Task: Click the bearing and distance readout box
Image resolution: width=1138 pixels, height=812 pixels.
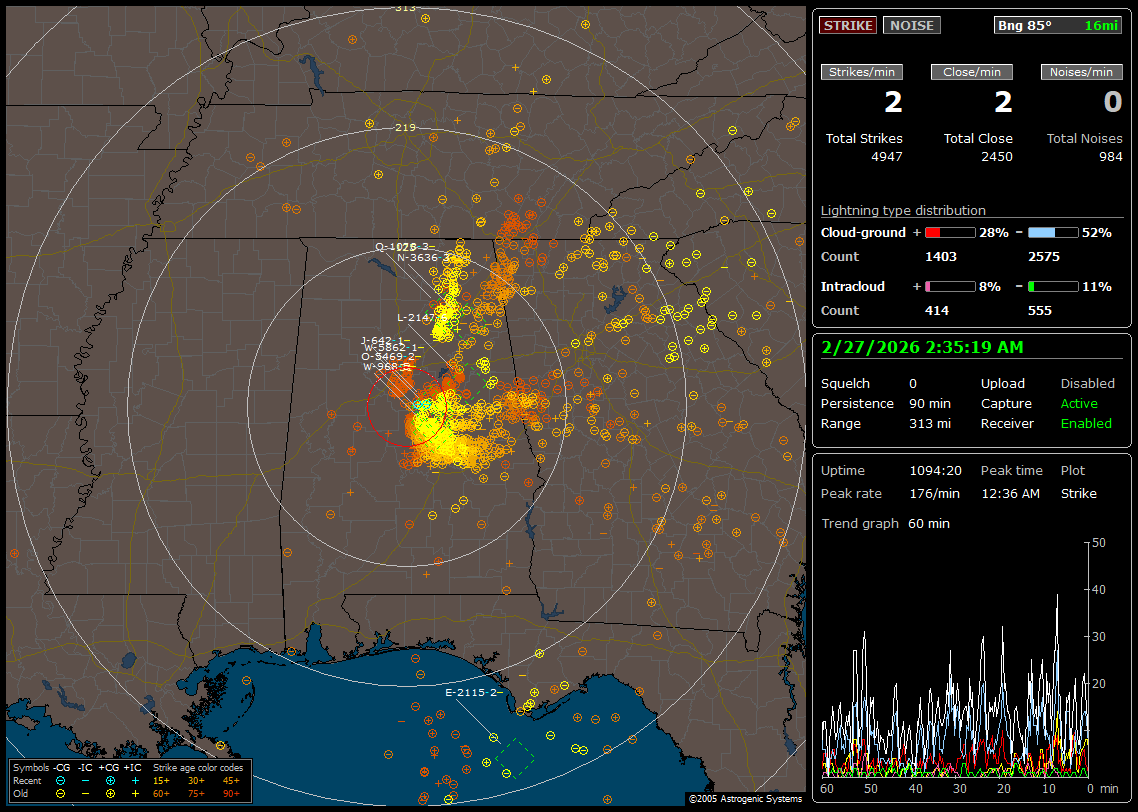Action: coord(1058,25)
